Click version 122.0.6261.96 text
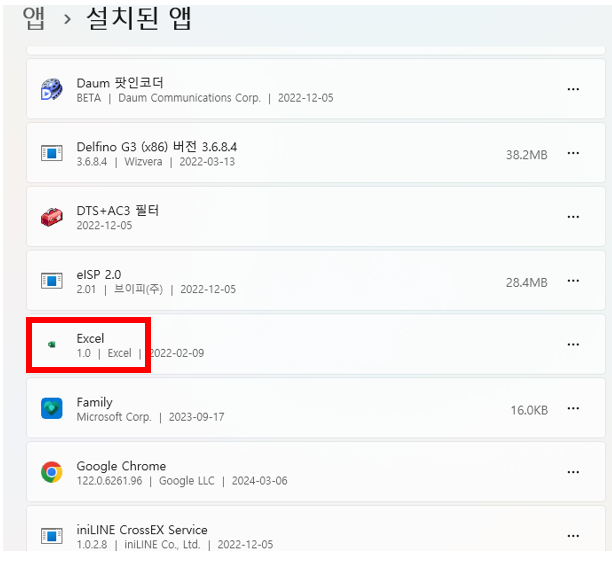The width and height of the screenshot is (612, 563). pos(109,481)
